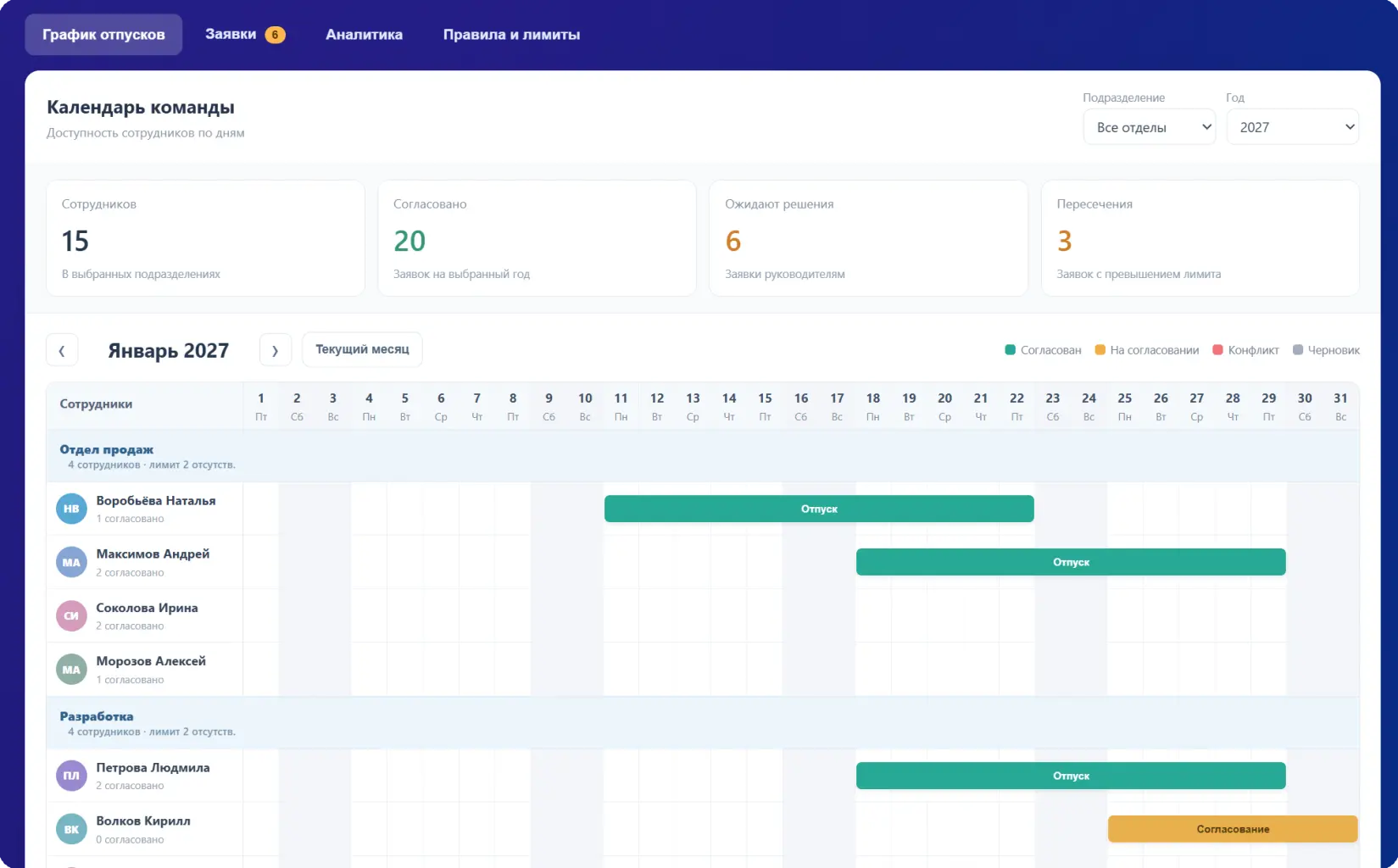Open Воробьёва Наталья's Отпуск bar
Viewport: 1398px width, 868px height.
[x=819, y=509]
